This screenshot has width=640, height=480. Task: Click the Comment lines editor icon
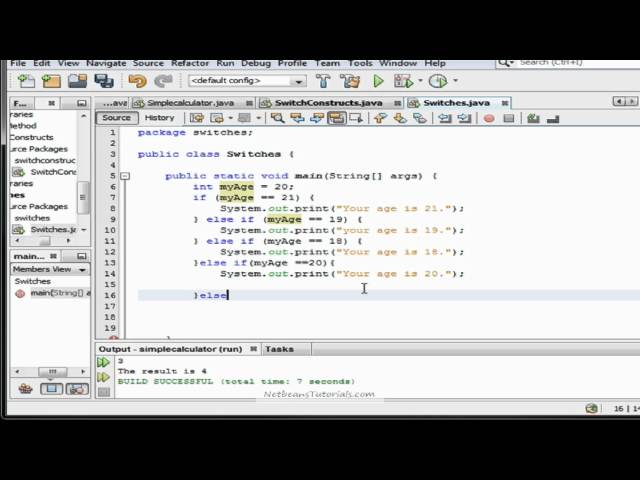coord(533,118)
